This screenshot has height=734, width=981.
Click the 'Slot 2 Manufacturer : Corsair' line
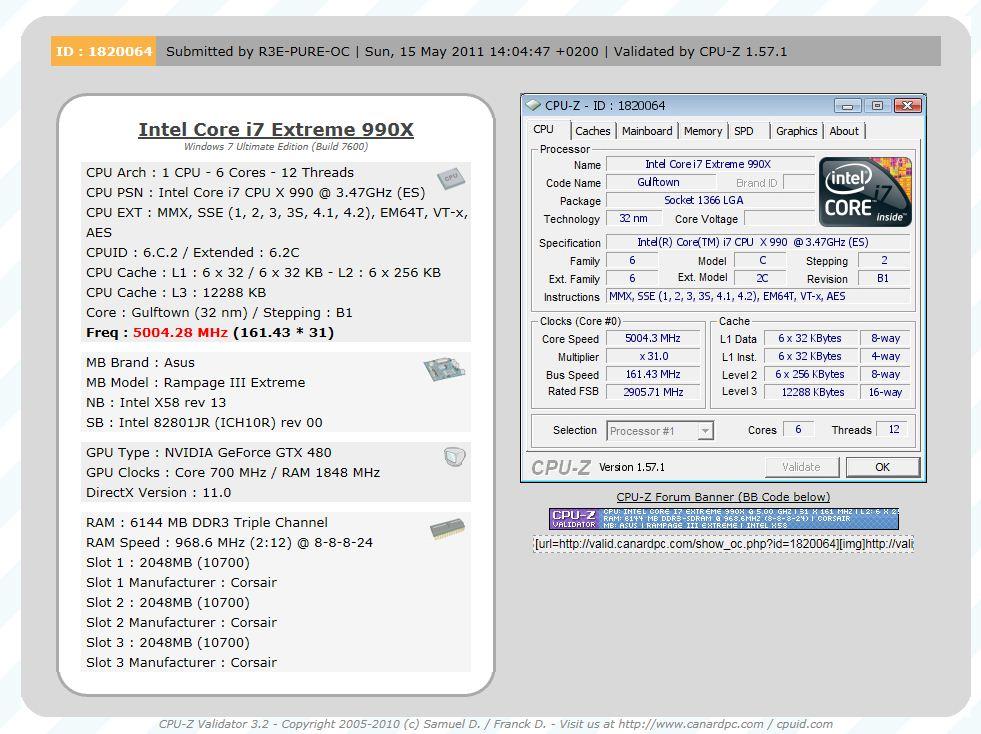181,623
